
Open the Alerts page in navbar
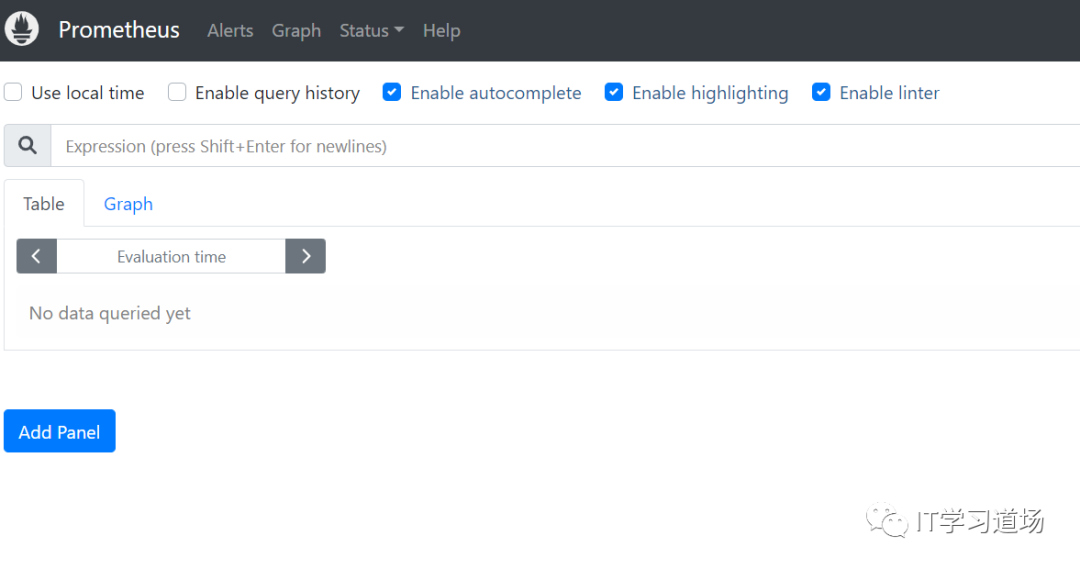tap(230, 31)
